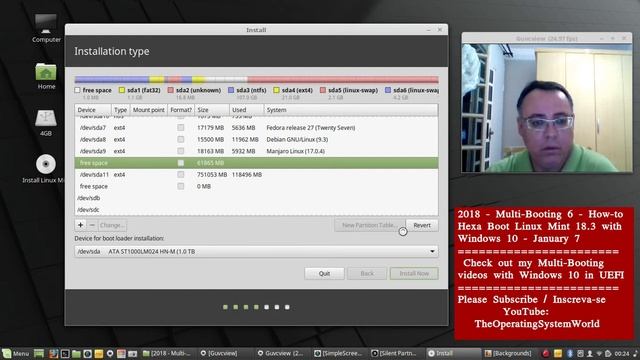This screenshot has height=360, width=640.
Task: Open the Computer desktop icon
Action: 46,28
